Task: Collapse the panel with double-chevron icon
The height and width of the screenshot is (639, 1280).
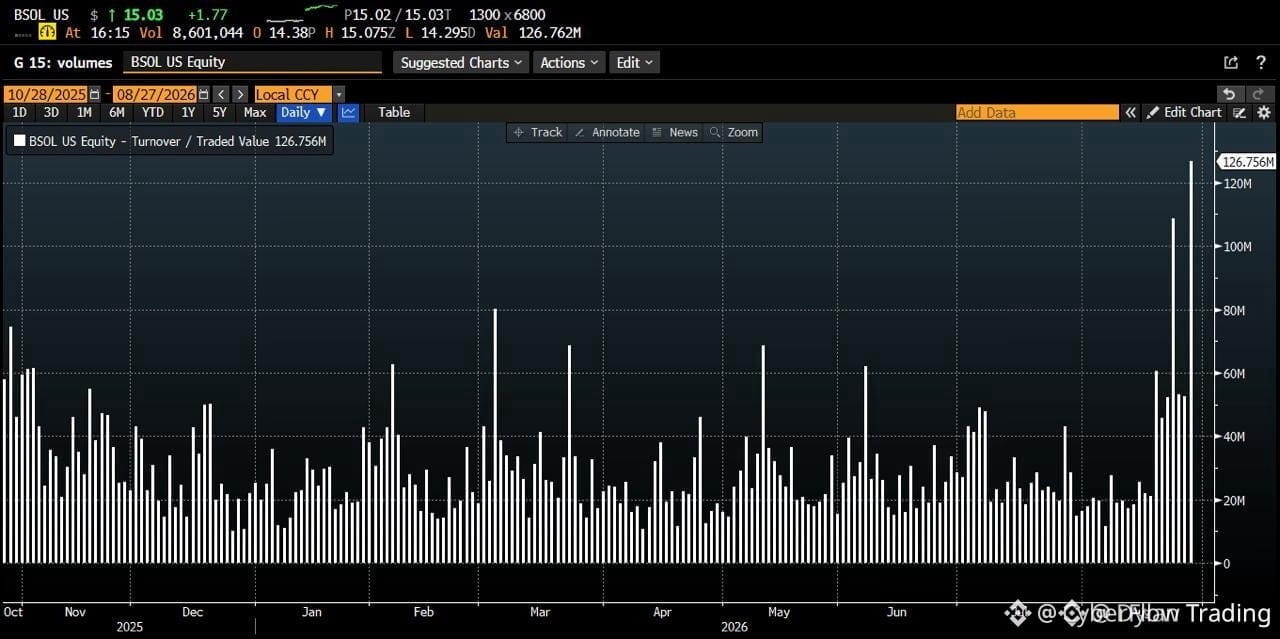Action: (1131, 112)
